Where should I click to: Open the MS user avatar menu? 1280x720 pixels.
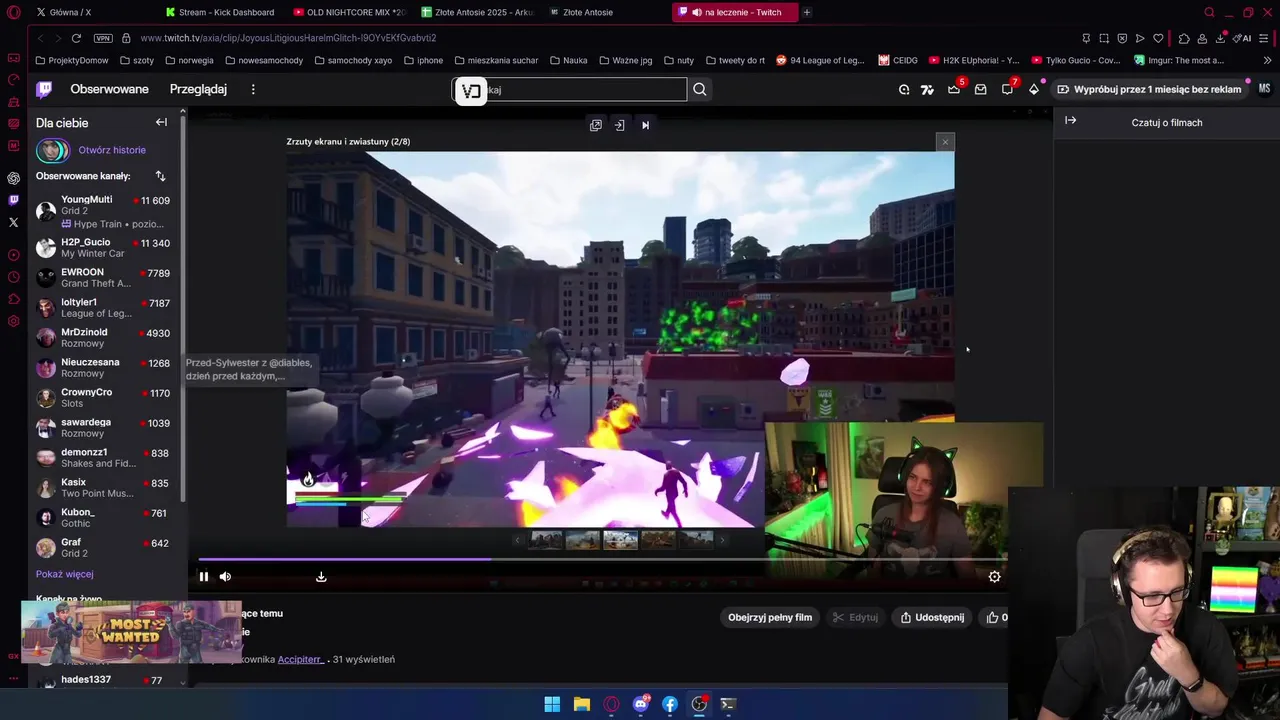[1264, 89]
